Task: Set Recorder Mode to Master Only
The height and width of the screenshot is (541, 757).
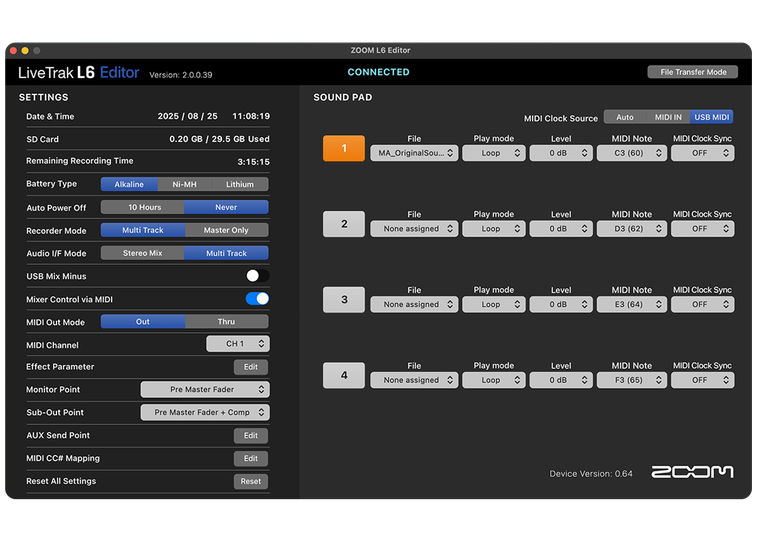Action: (226, 230)
